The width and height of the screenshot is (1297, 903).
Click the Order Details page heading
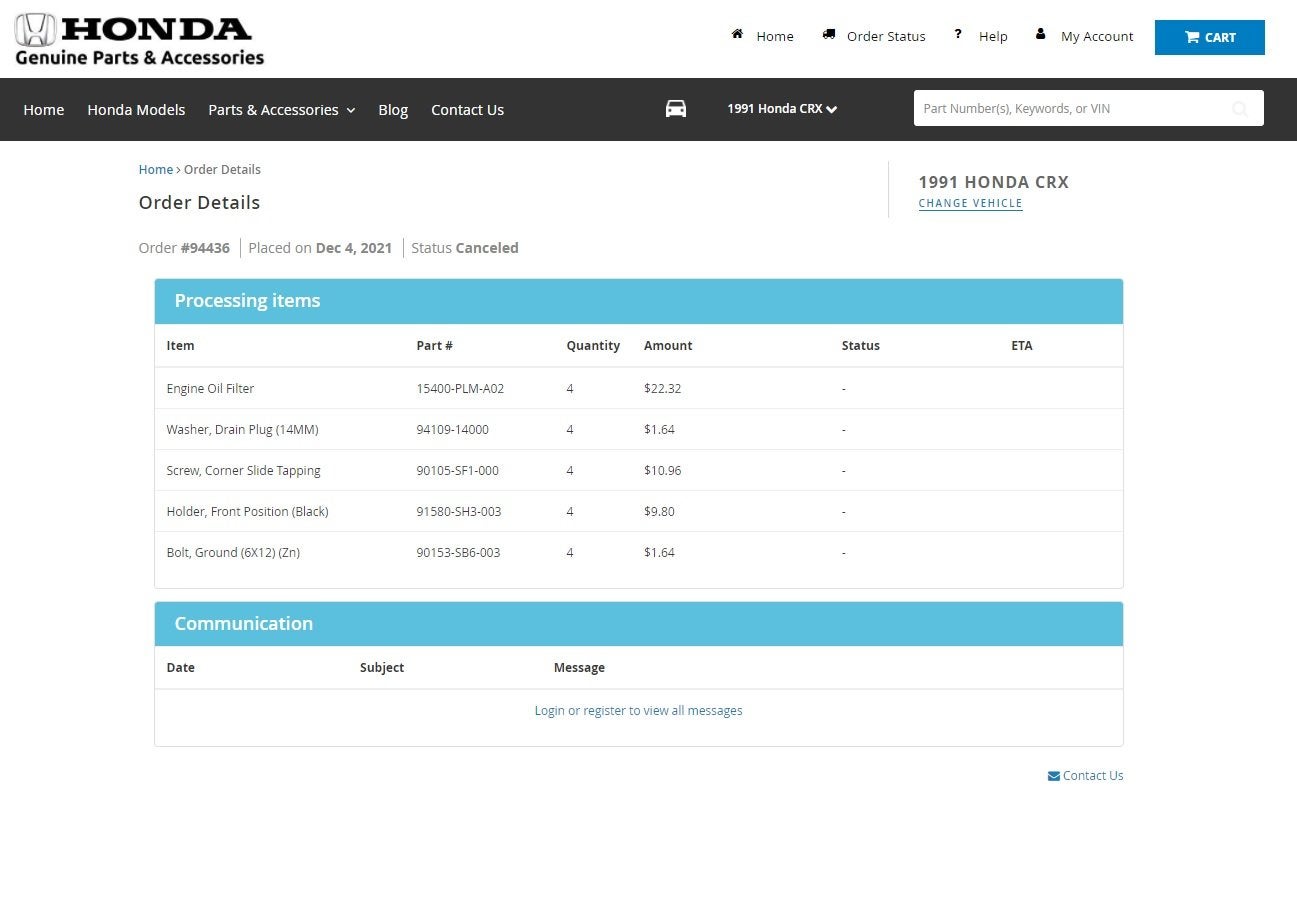199,203
